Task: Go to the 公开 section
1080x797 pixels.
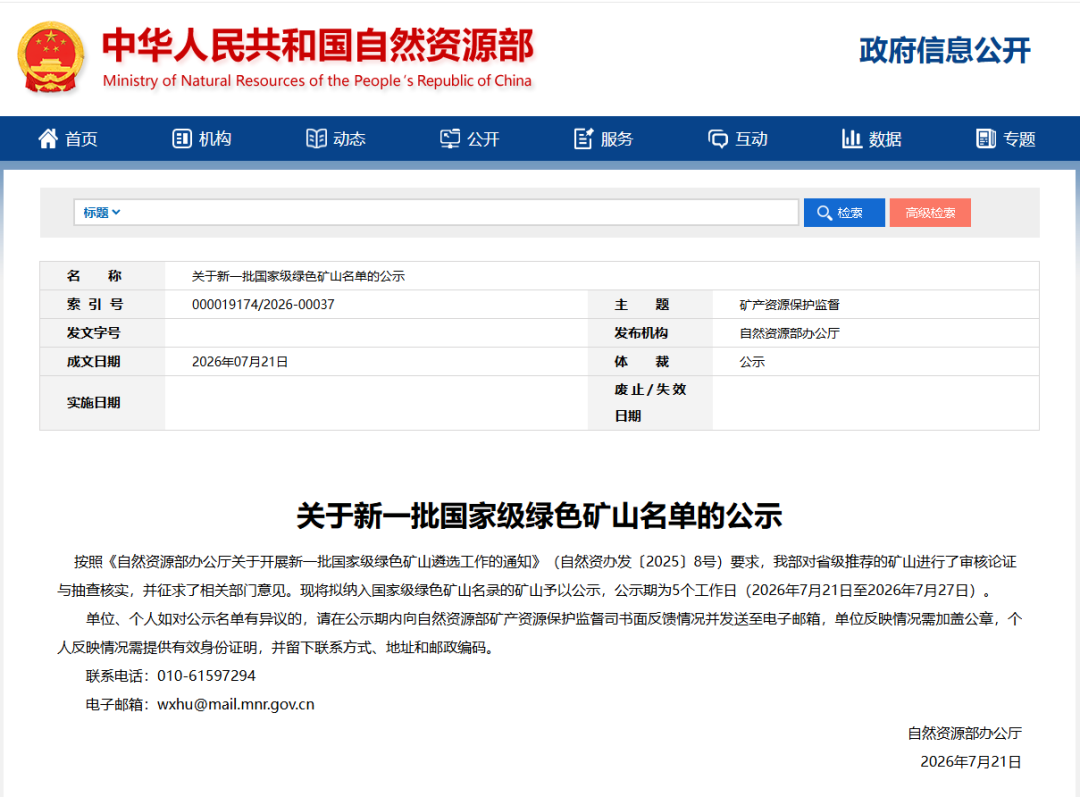Action: 469,138
